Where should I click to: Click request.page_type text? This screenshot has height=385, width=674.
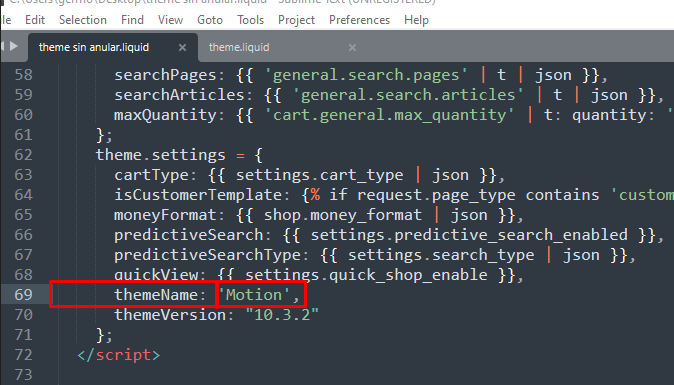tap(436, 195)
